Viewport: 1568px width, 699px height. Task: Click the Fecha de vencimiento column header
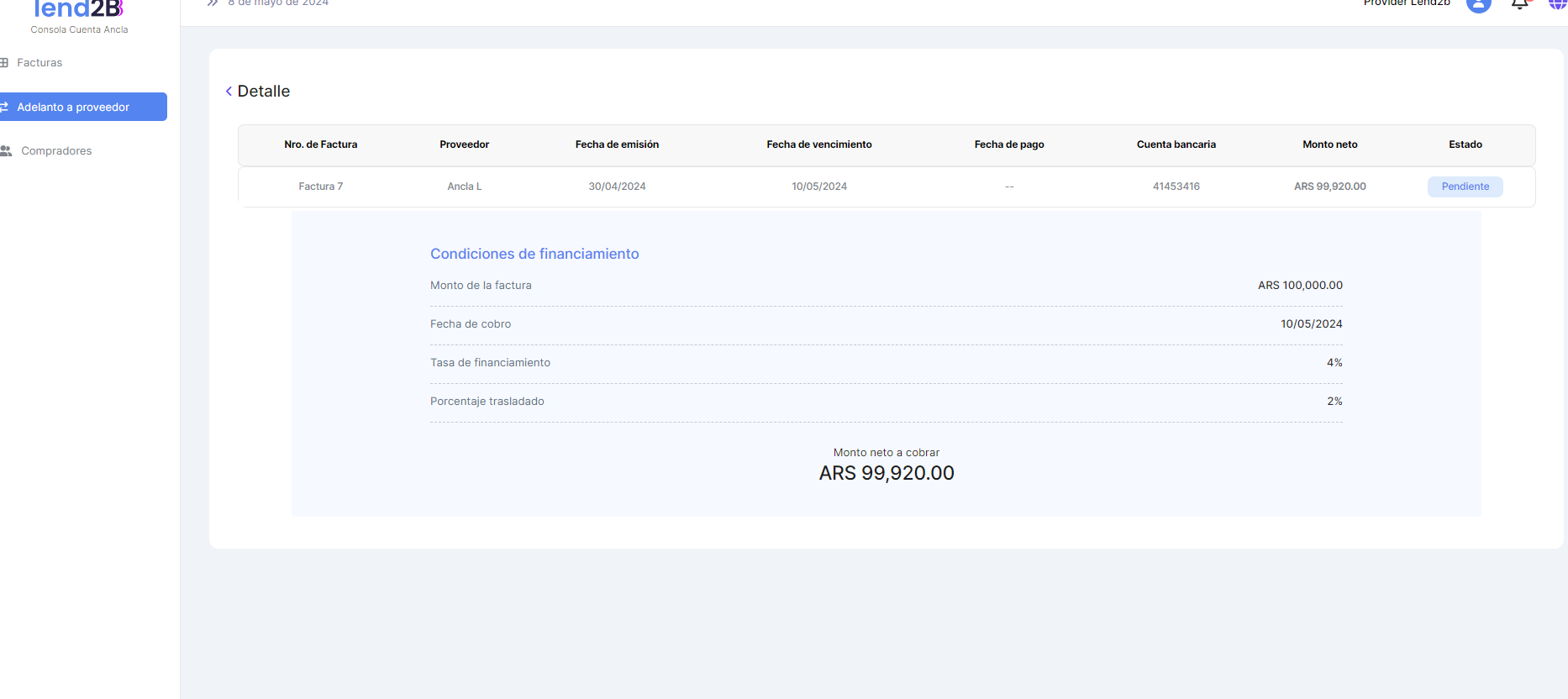coord(818,145)
